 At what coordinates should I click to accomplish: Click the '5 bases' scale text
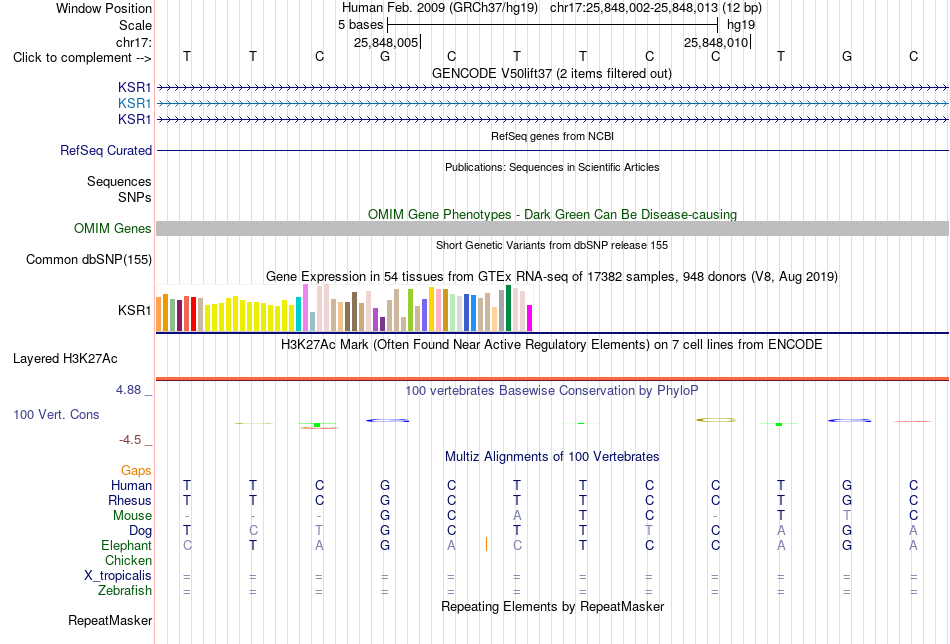[360, 25]
